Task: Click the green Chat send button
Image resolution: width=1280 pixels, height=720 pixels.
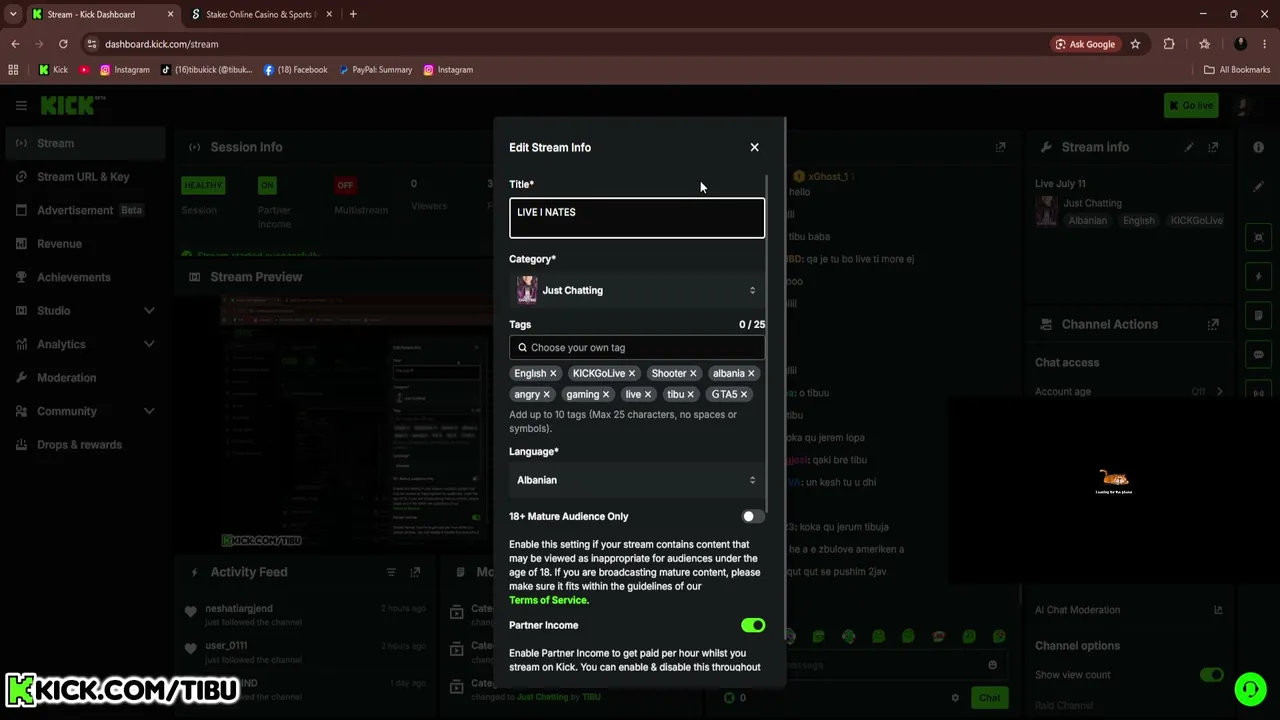Action: click(989, 698)
